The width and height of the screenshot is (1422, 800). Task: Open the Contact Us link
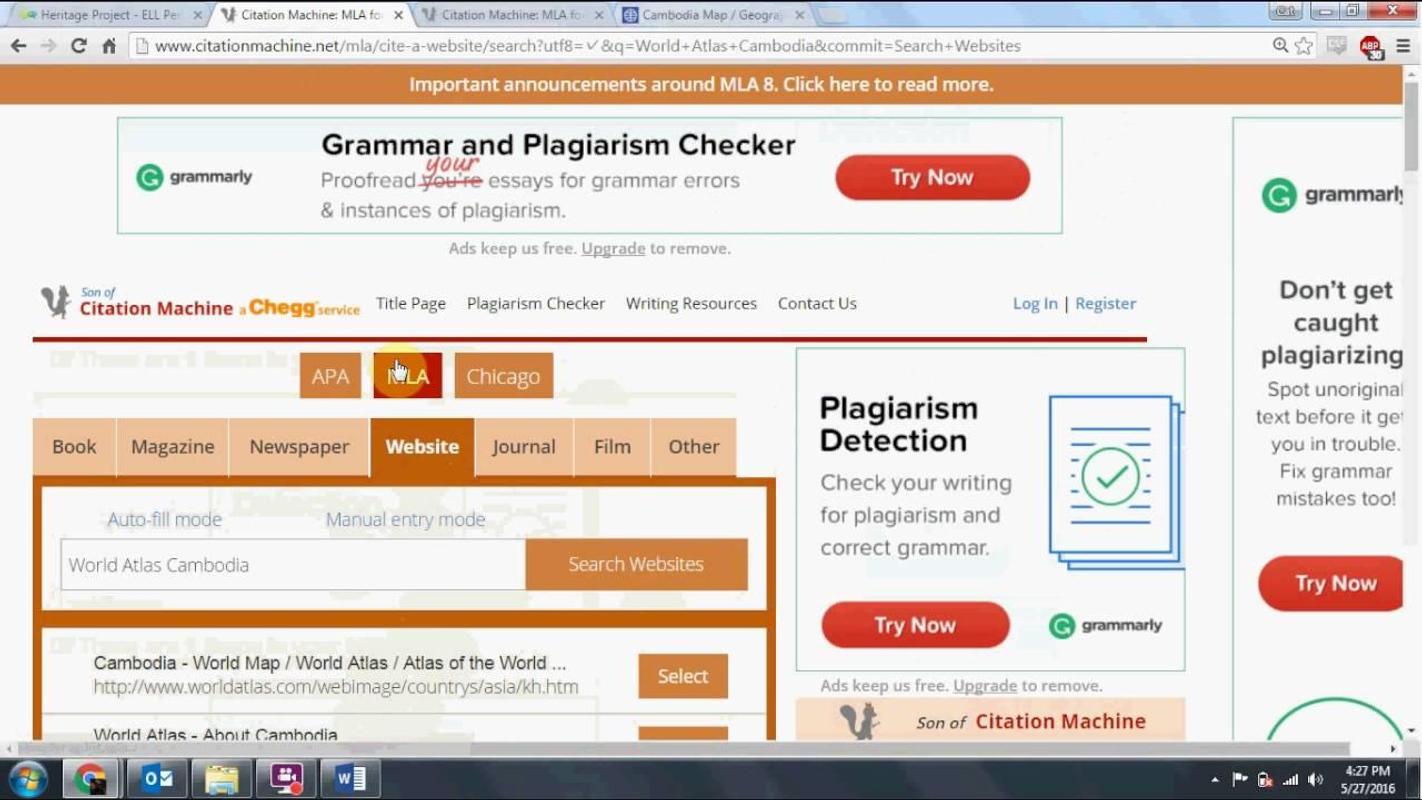tap(817, 303)
